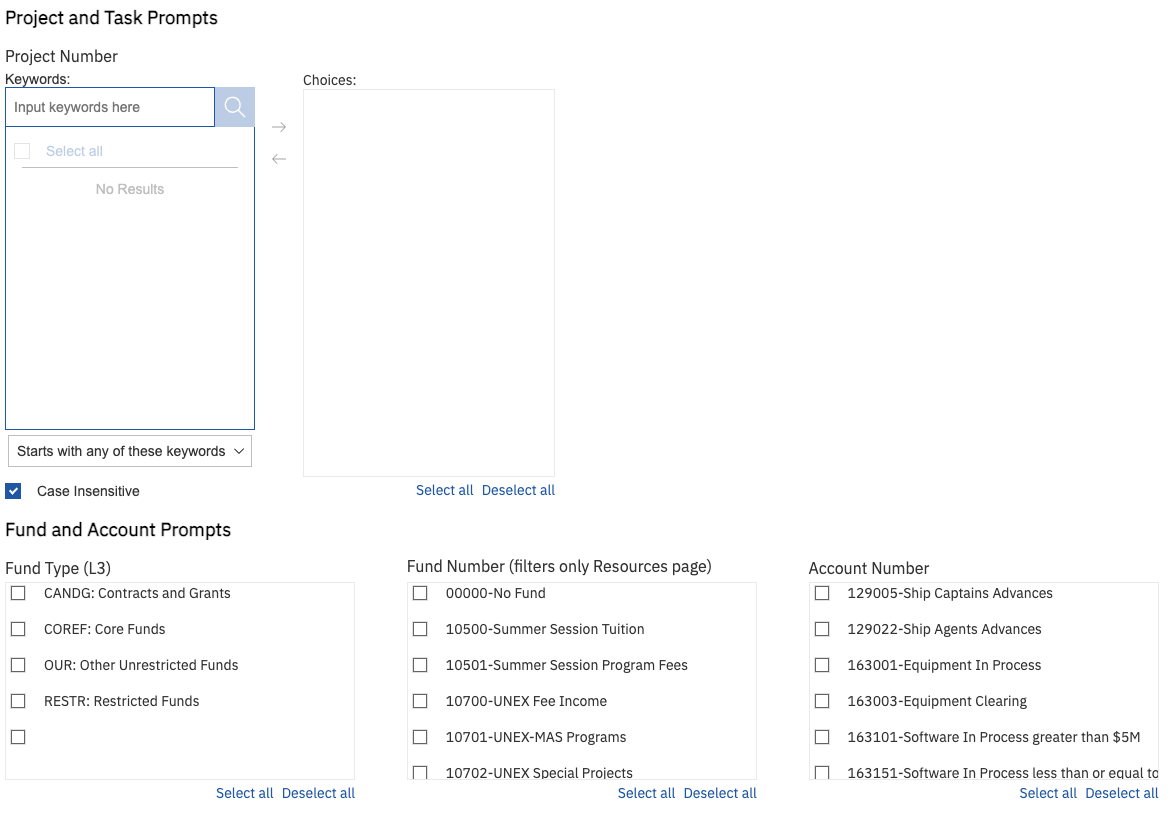Screen dimensions: 1176x819
Task: Click the right arrow add-to-choices icon
Action: (279, 127)
